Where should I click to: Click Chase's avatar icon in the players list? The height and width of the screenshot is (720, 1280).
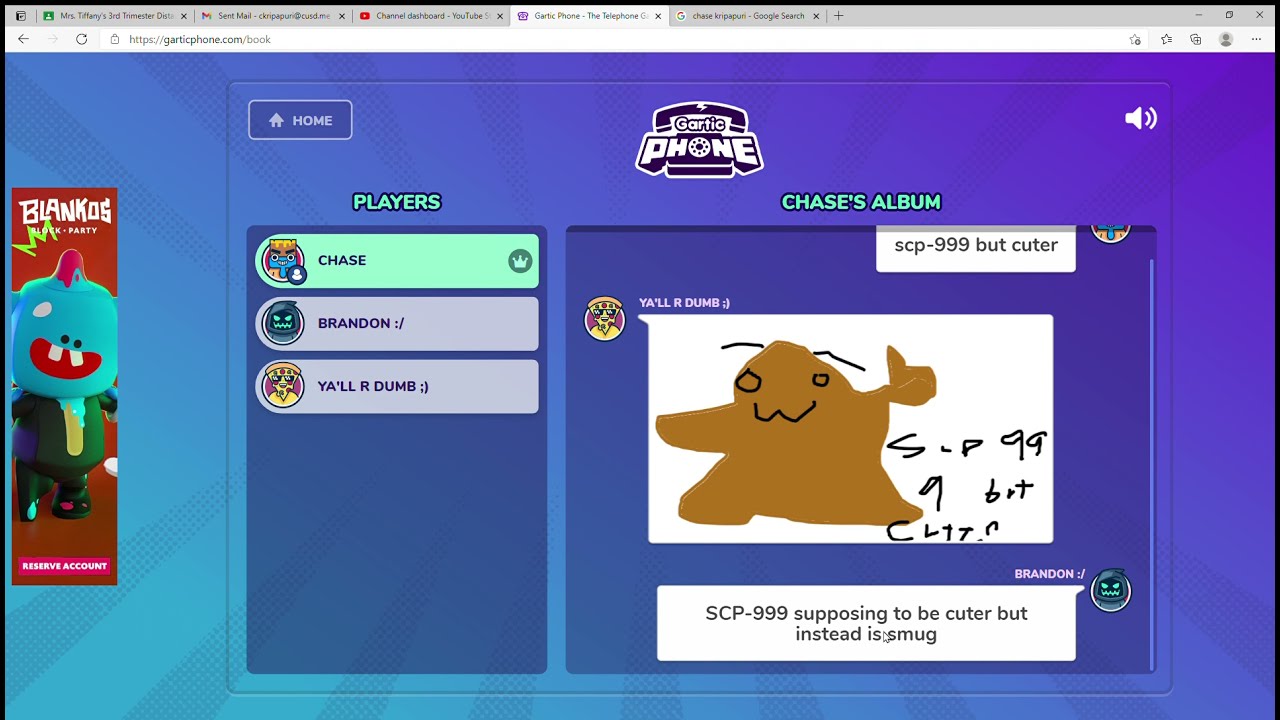283,261
